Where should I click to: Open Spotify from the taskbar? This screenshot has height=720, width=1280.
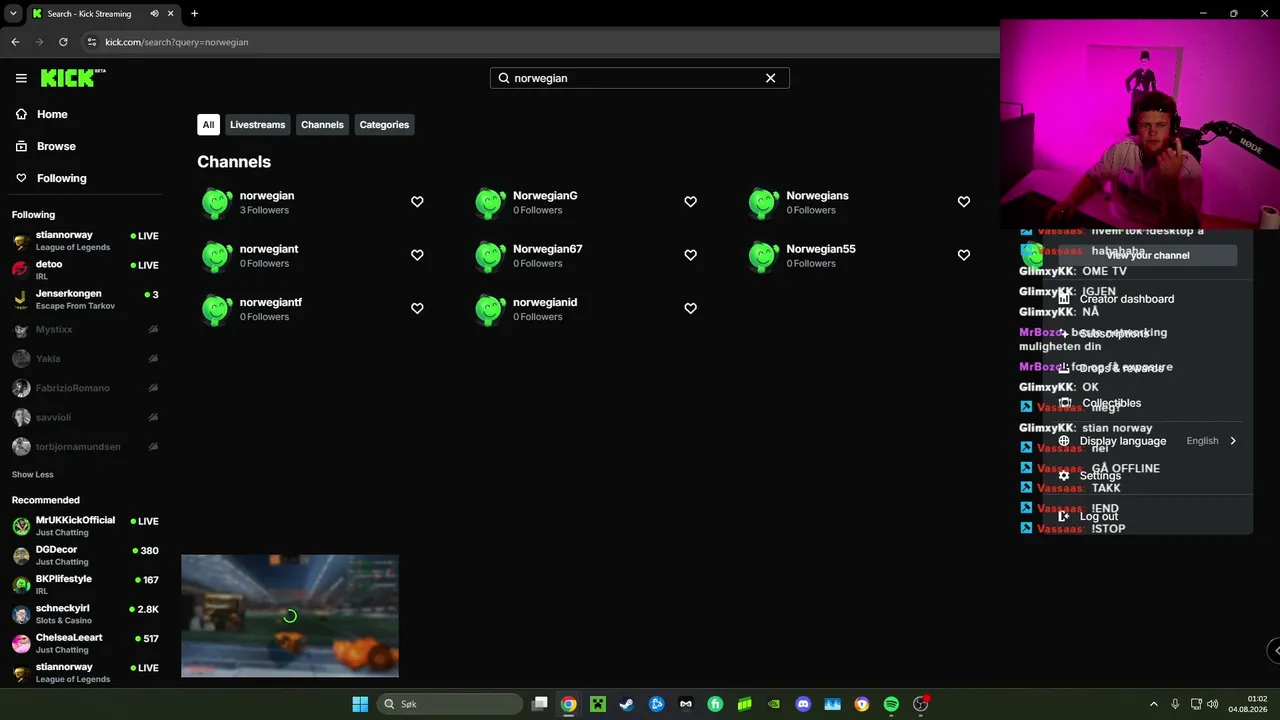(891, 704)
